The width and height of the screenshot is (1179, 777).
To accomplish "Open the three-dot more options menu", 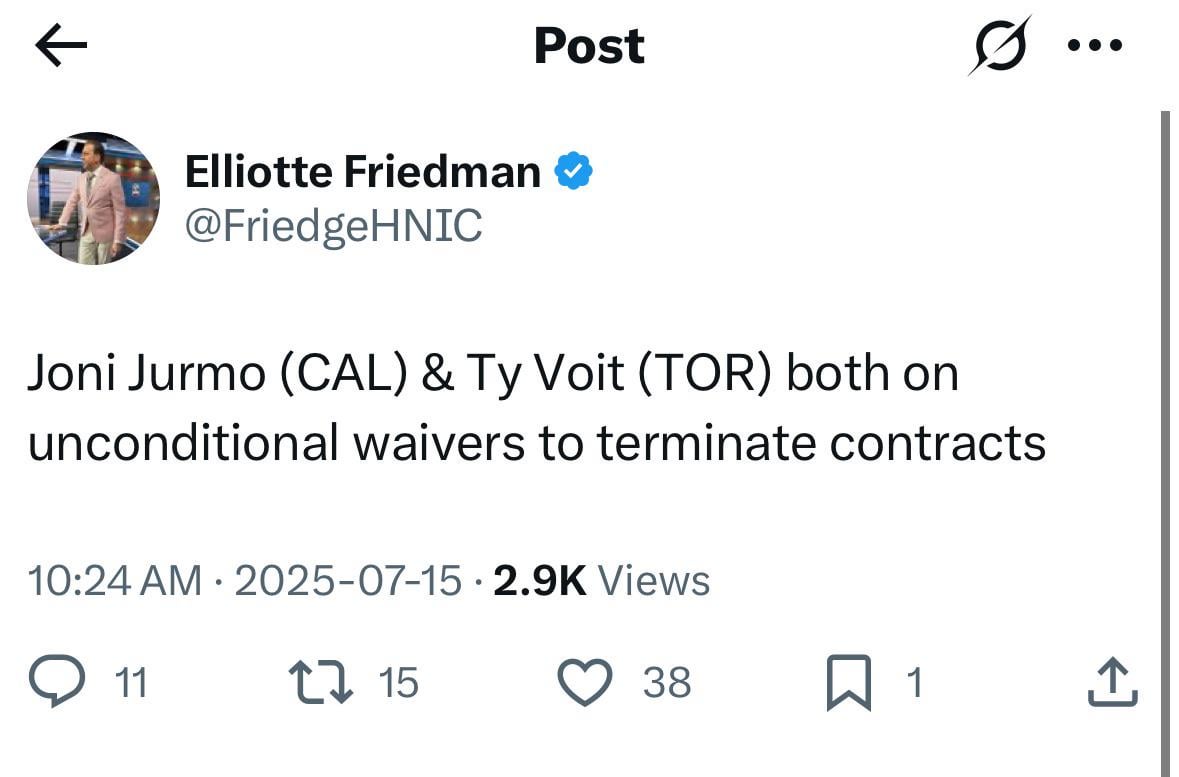I will coord(1095,46).
